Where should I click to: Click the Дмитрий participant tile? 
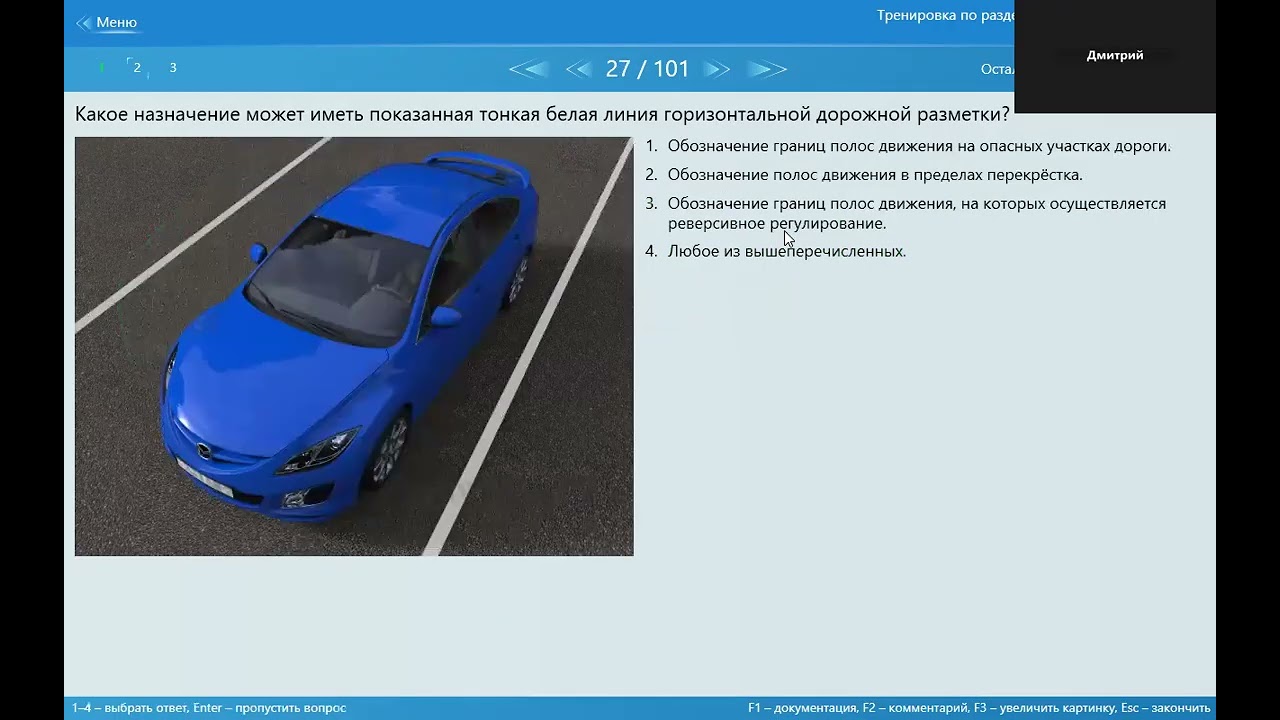[1115, 56]
